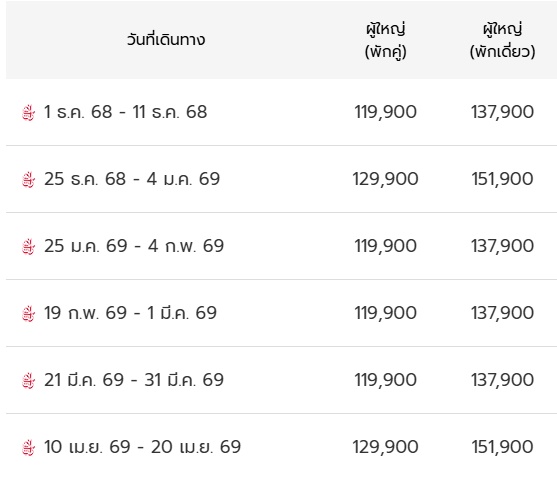
Task: Choose the 25 ม.ค. 69 - 4 ก.พ. 69 trip
Action: pyautogui.click(x=134, y=246)
